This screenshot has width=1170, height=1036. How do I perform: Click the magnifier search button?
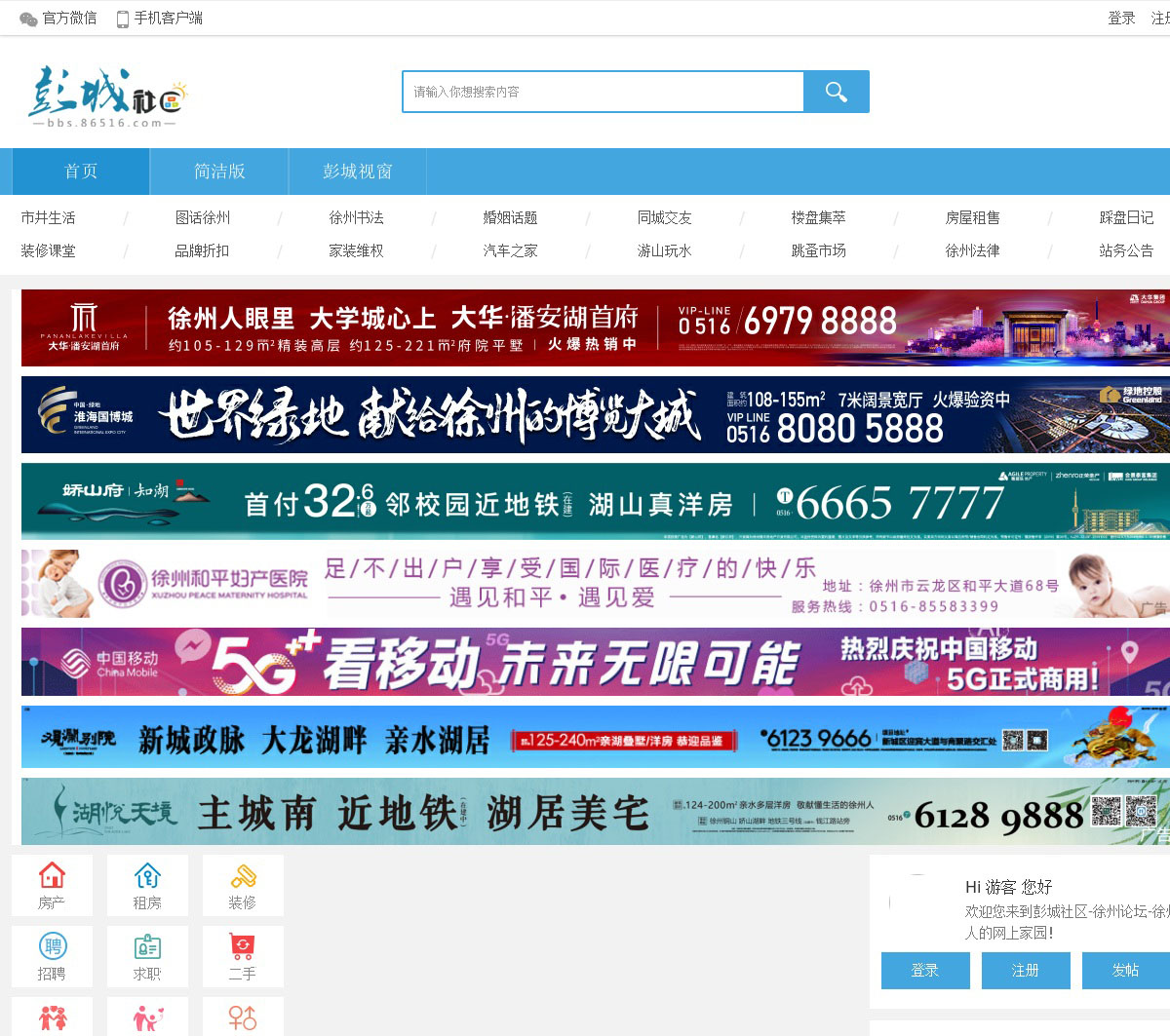(x=836, y=92)
